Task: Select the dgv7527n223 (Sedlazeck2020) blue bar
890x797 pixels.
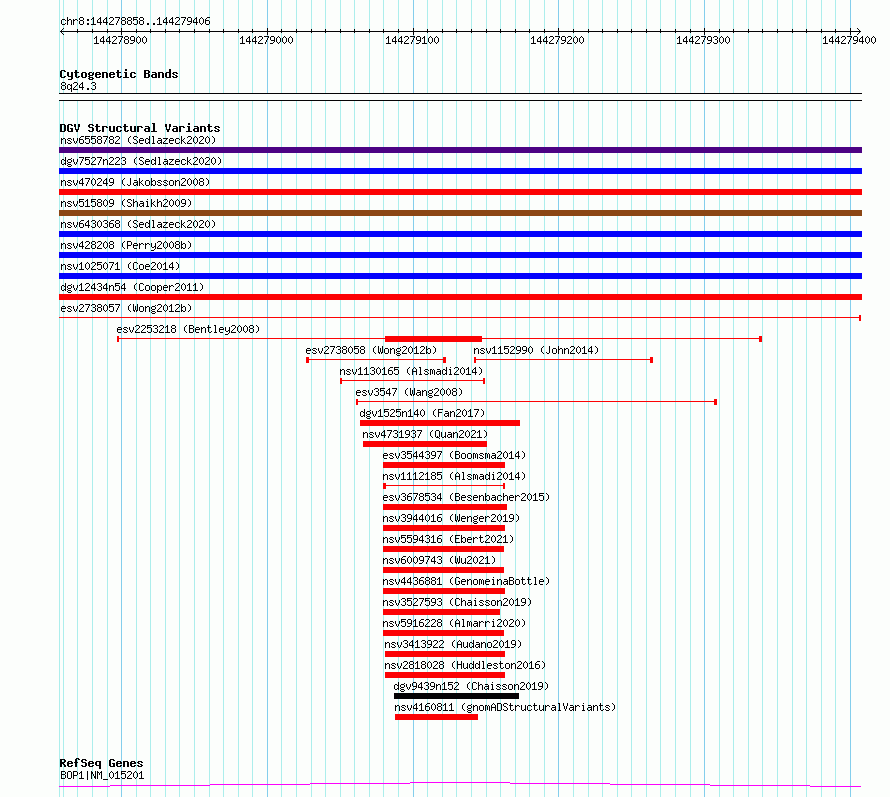Action: point(460,171)
